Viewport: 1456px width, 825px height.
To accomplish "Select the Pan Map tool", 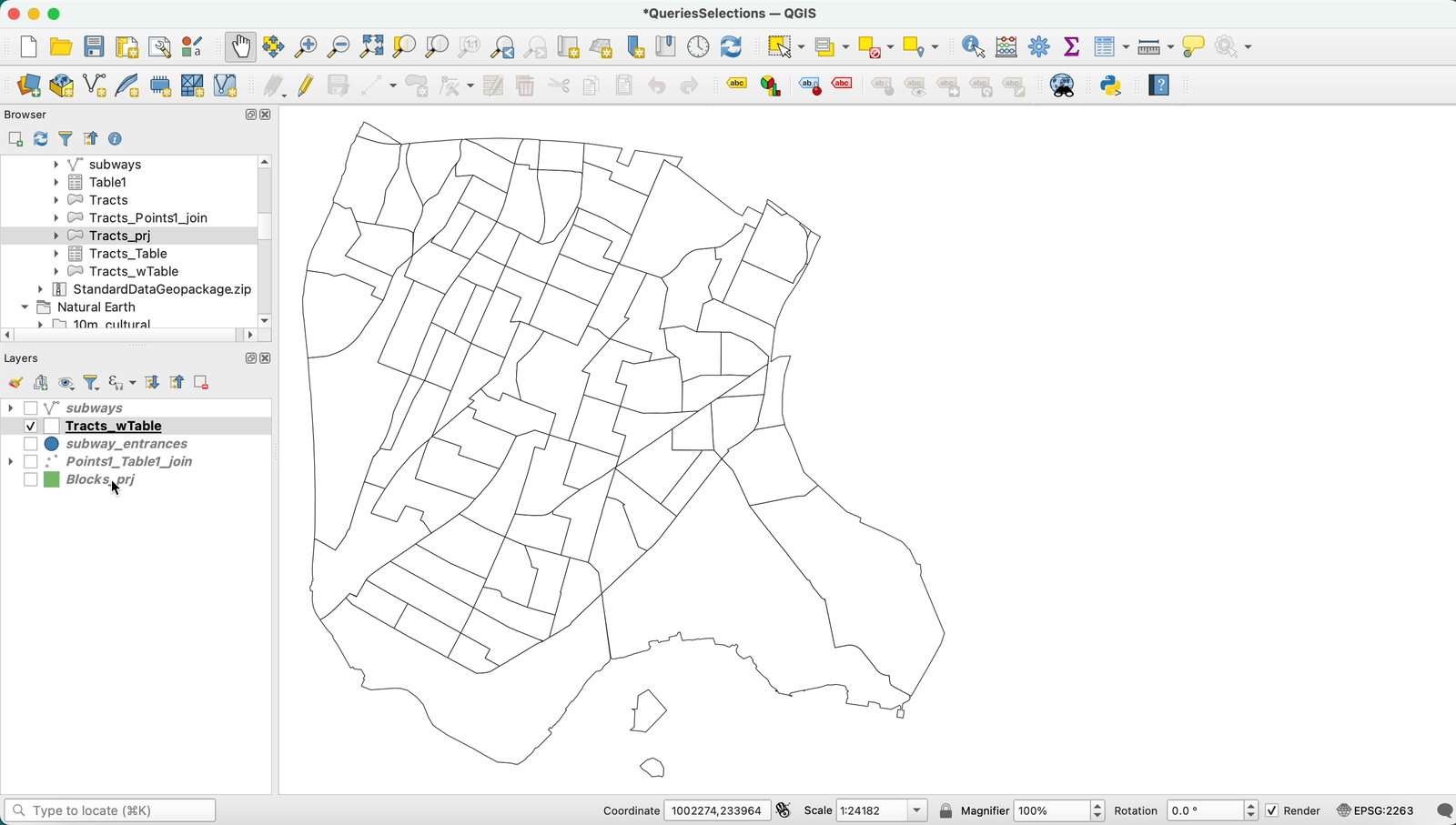I will coord(239,46).
